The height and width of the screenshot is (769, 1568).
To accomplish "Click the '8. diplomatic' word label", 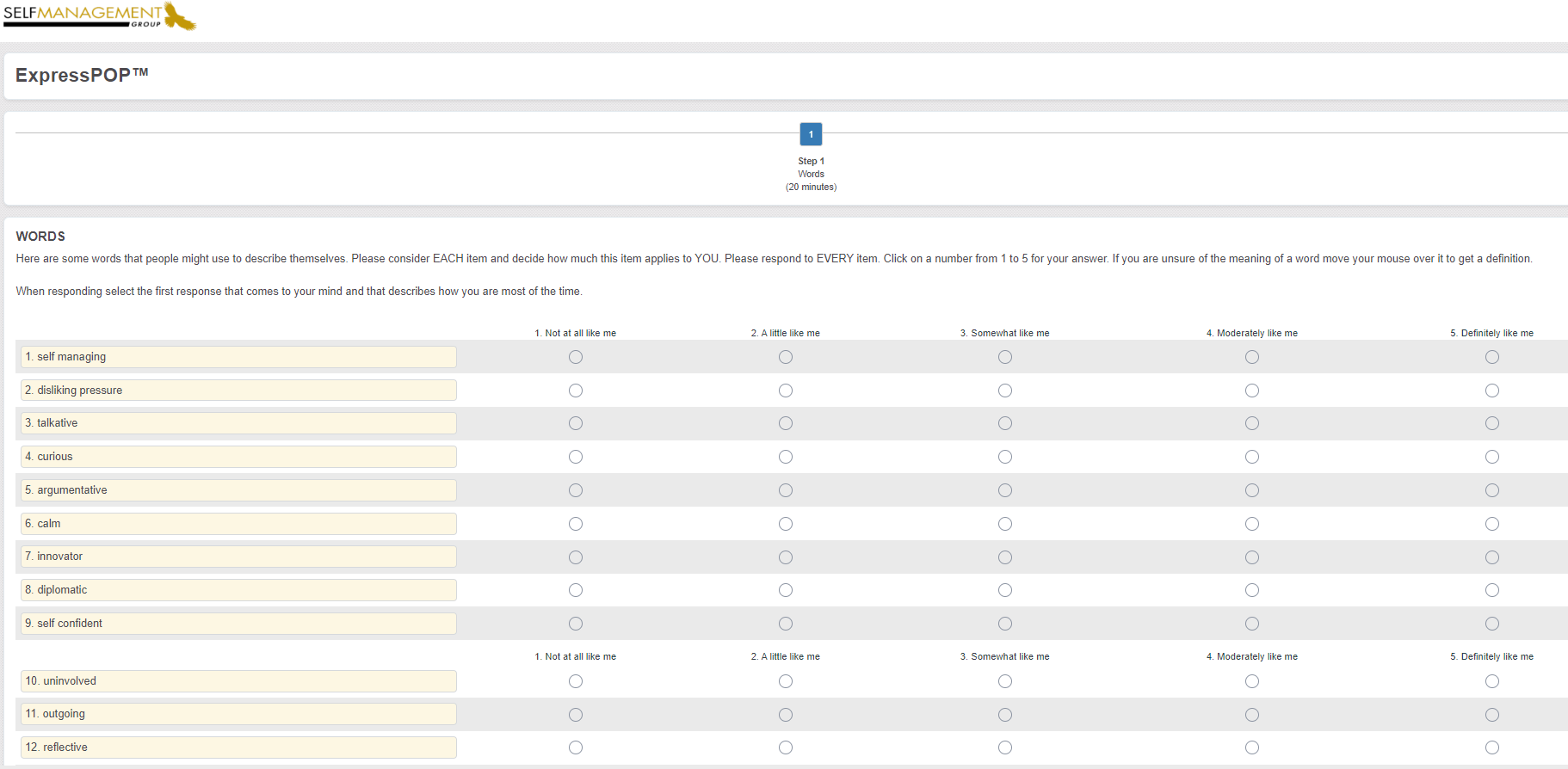I will tap(238, 590).
